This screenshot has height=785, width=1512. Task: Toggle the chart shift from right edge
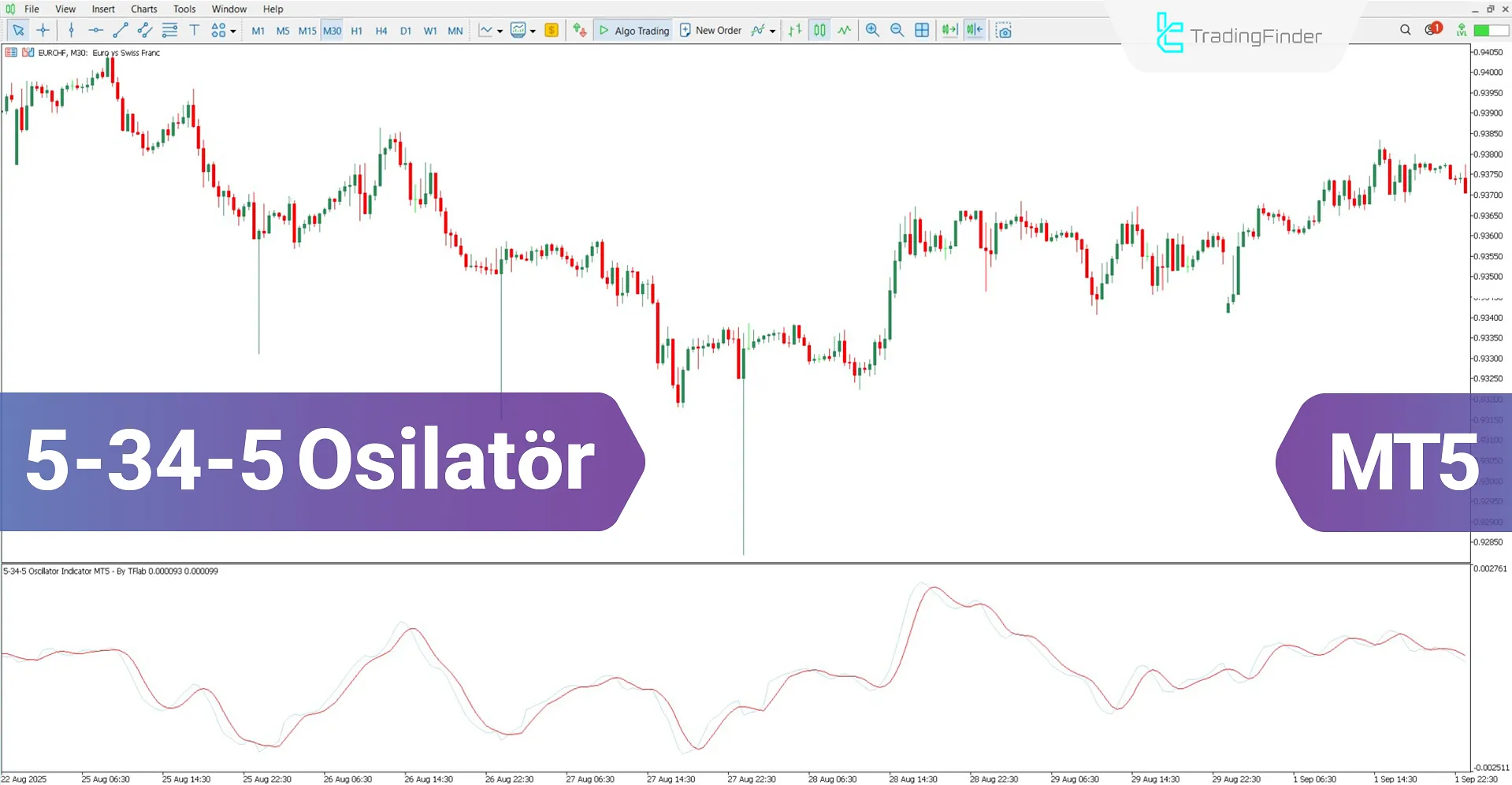(975, 30)
